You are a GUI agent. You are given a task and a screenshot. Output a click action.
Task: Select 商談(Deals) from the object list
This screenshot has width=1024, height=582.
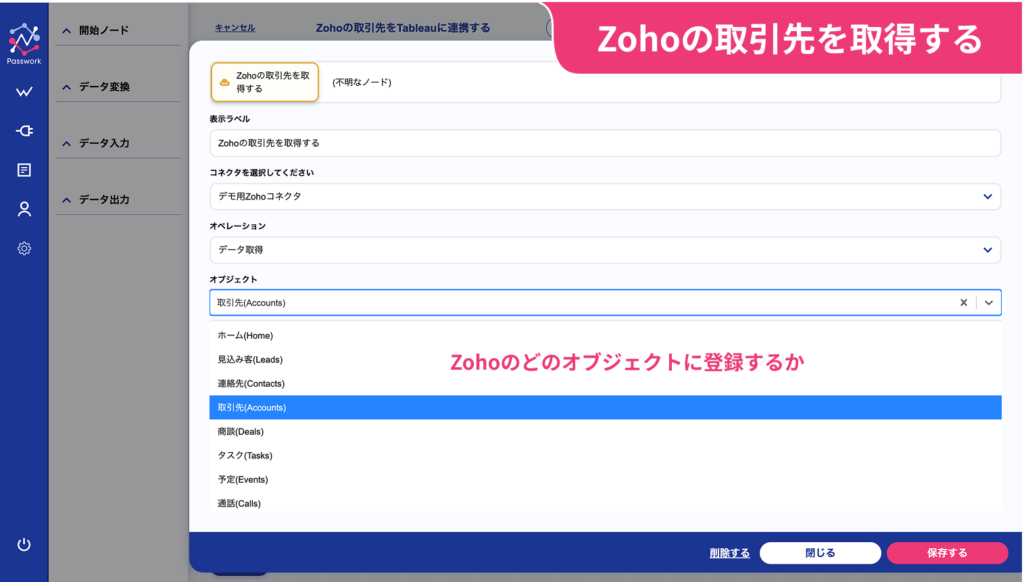(605, 432)
